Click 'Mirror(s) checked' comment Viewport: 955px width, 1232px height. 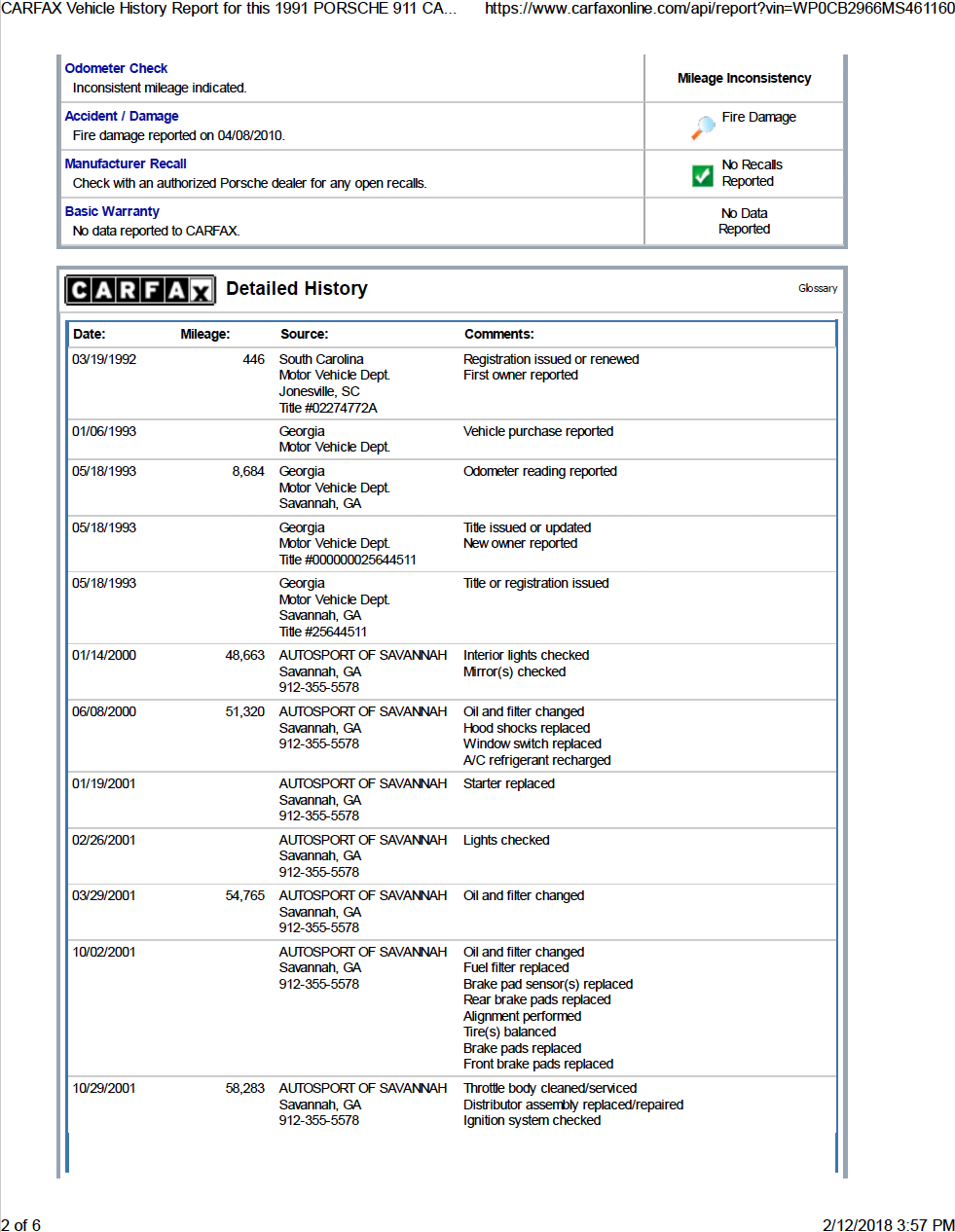[x=515, y=671]
